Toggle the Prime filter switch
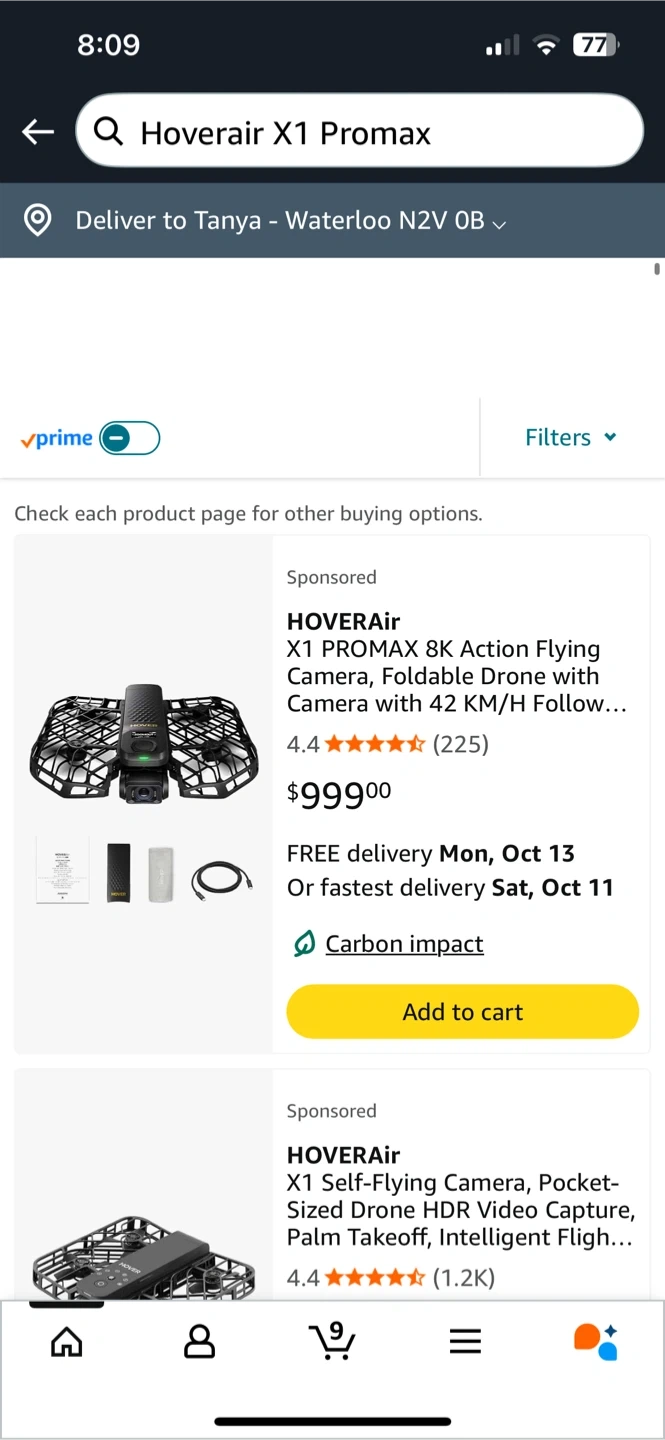The width and height of the screenshot is (665, 1440). [x=130, y=438]
